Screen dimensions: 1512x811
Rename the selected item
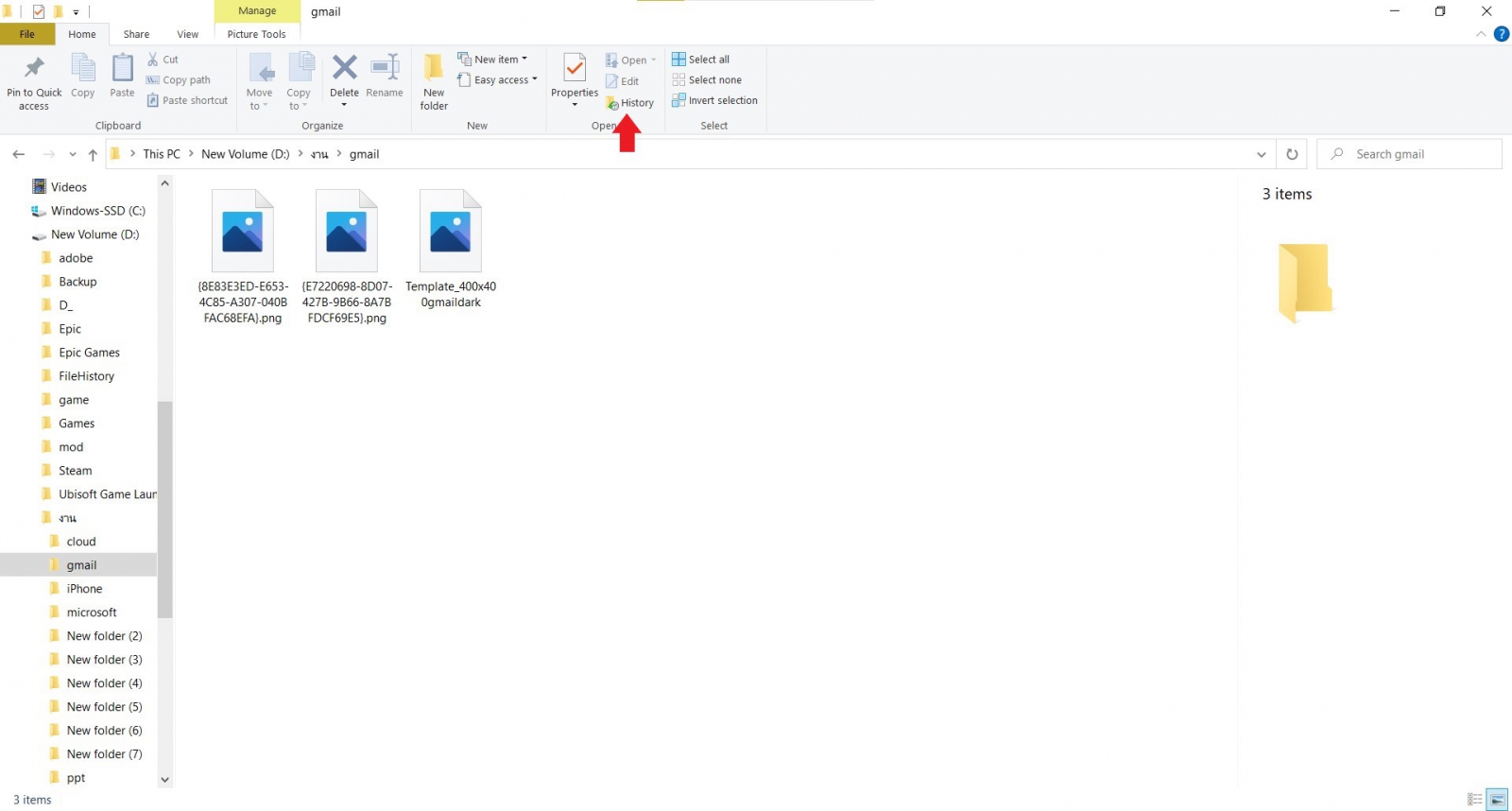[385, 77]
